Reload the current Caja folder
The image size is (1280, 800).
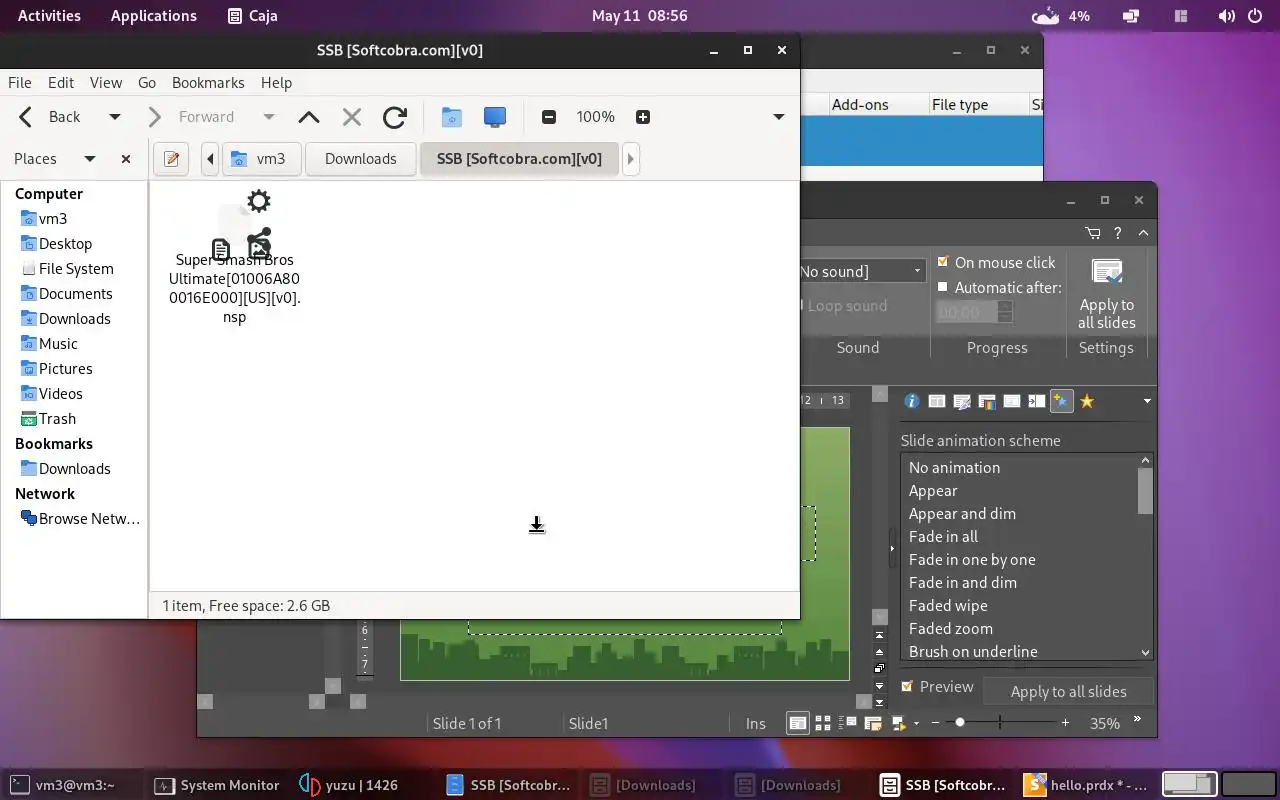coord(395,117)
